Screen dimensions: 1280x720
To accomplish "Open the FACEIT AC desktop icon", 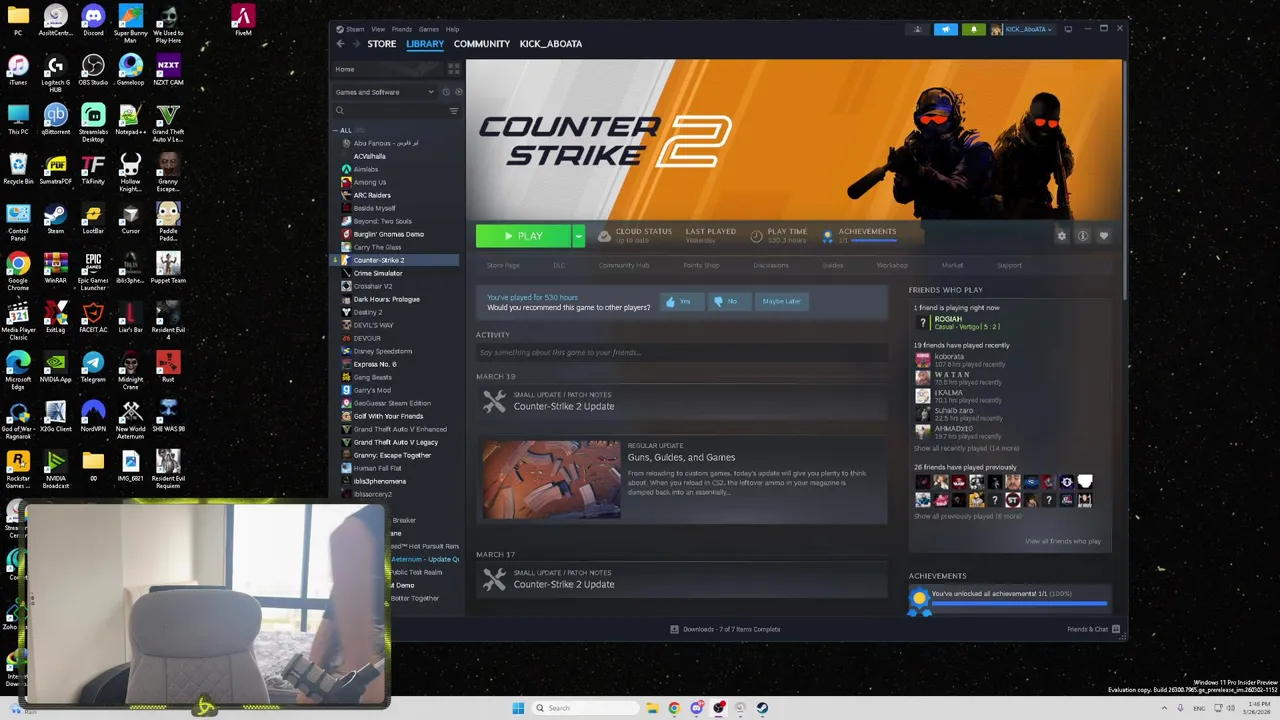I will tap(93, 317).
